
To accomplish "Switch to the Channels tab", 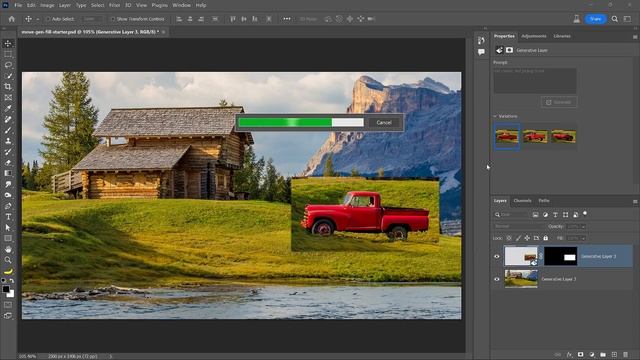I will [x=522, y=201].
